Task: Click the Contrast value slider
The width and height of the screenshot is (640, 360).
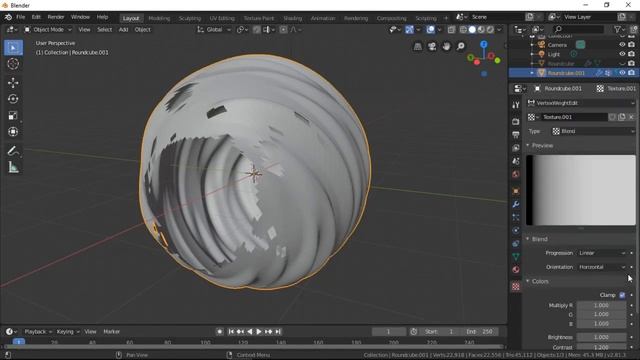Action: click(x=601, y=347)
